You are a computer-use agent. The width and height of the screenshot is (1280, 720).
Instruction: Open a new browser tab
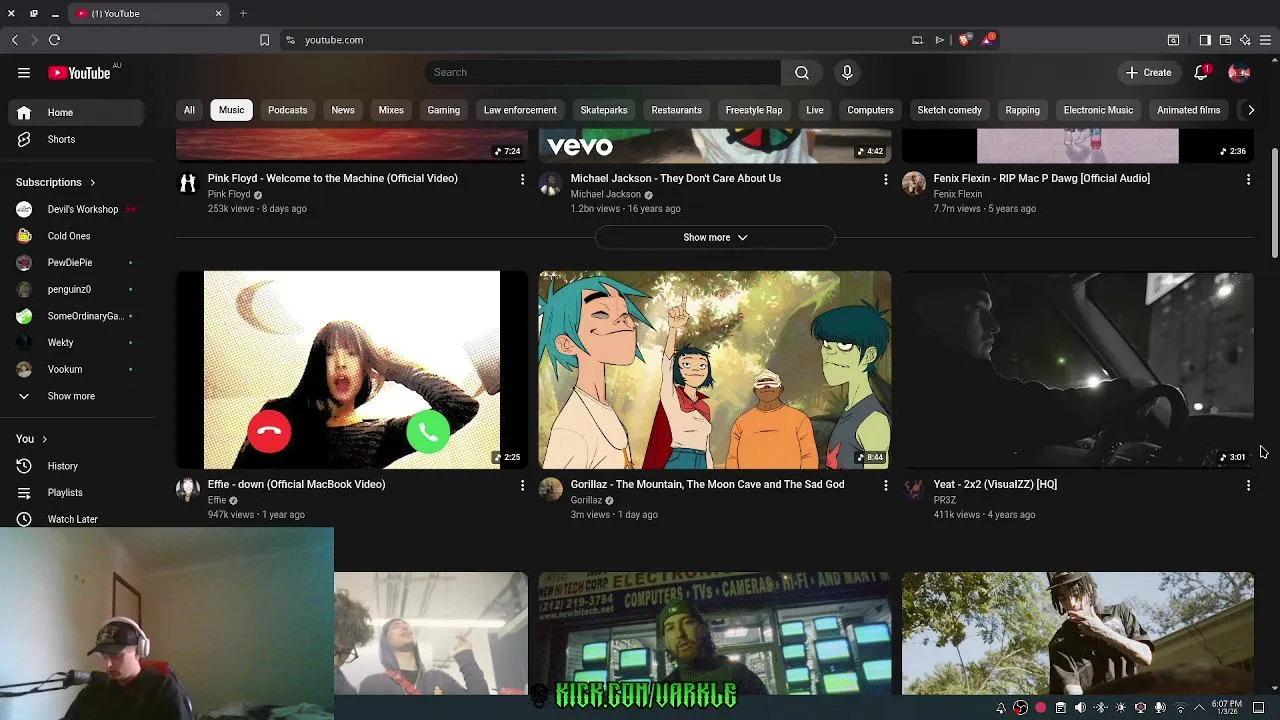243,14
